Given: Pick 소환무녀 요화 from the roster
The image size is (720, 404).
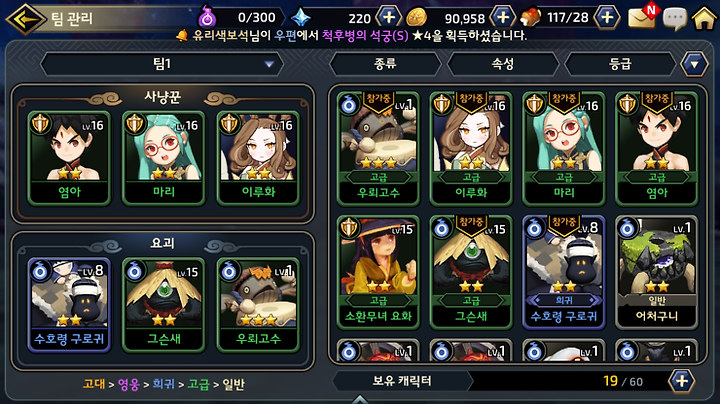Looking at the screenshot, I should [x=378, y=272].
